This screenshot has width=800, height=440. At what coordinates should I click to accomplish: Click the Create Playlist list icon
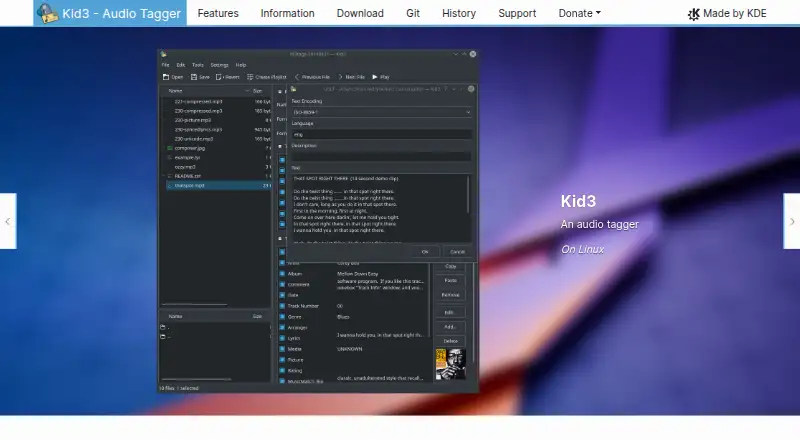[250, 77]
